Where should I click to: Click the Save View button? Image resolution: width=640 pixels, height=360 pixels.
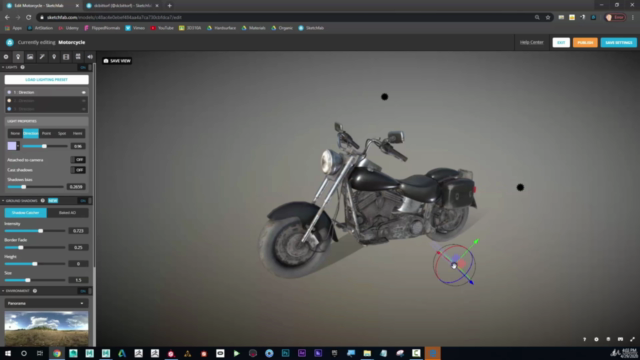(117, 61)
